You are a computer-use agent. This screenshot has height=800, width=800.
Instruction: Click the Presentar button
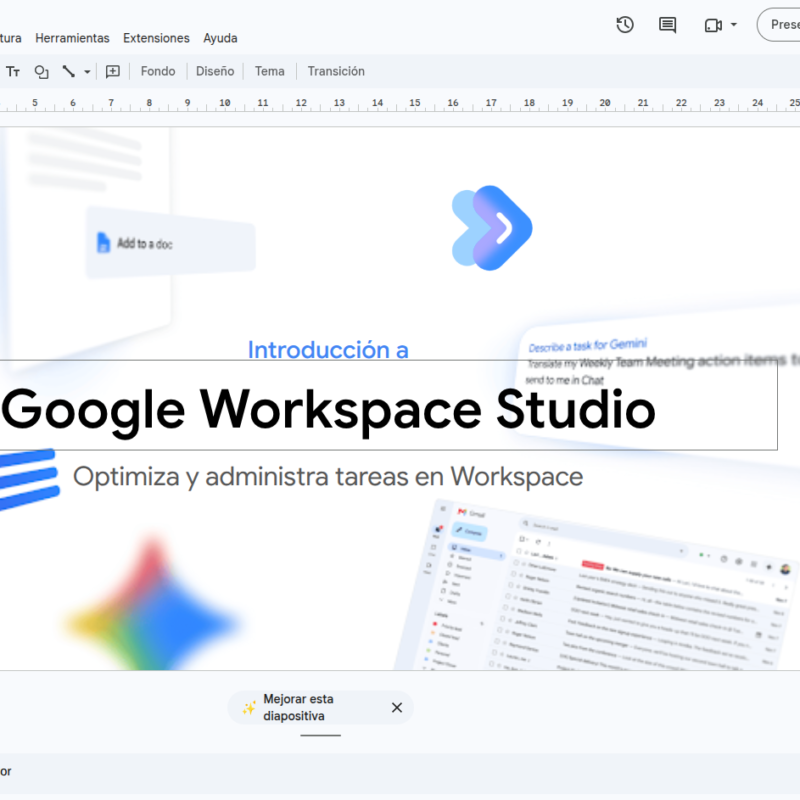(x=779, y=24)
